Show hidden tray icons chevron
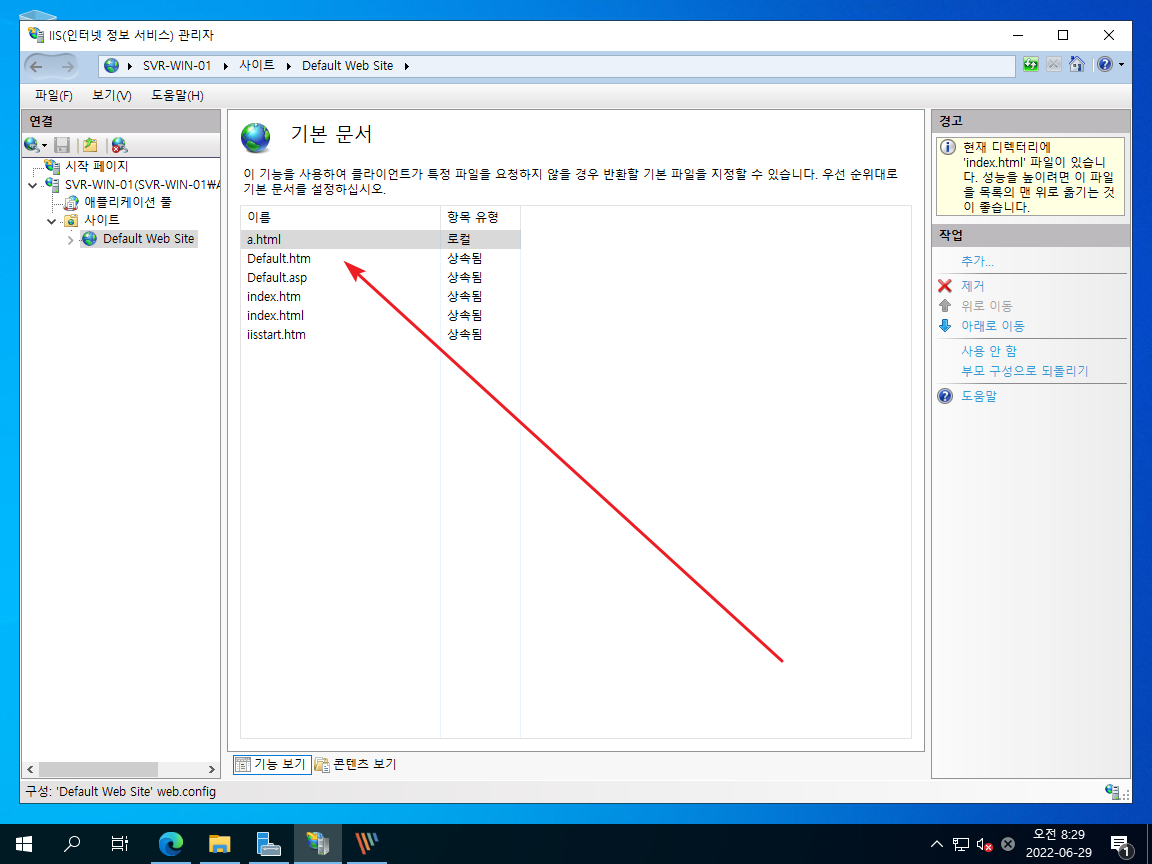 click(937, 843)
